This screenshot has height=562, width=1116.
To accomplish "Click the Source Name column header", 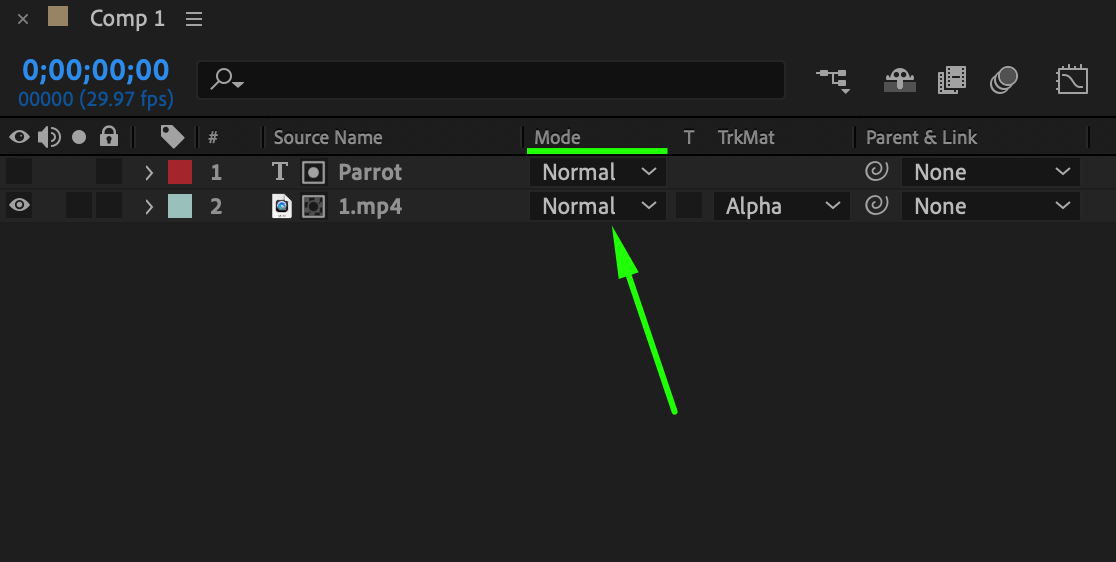I will (328, 137).
